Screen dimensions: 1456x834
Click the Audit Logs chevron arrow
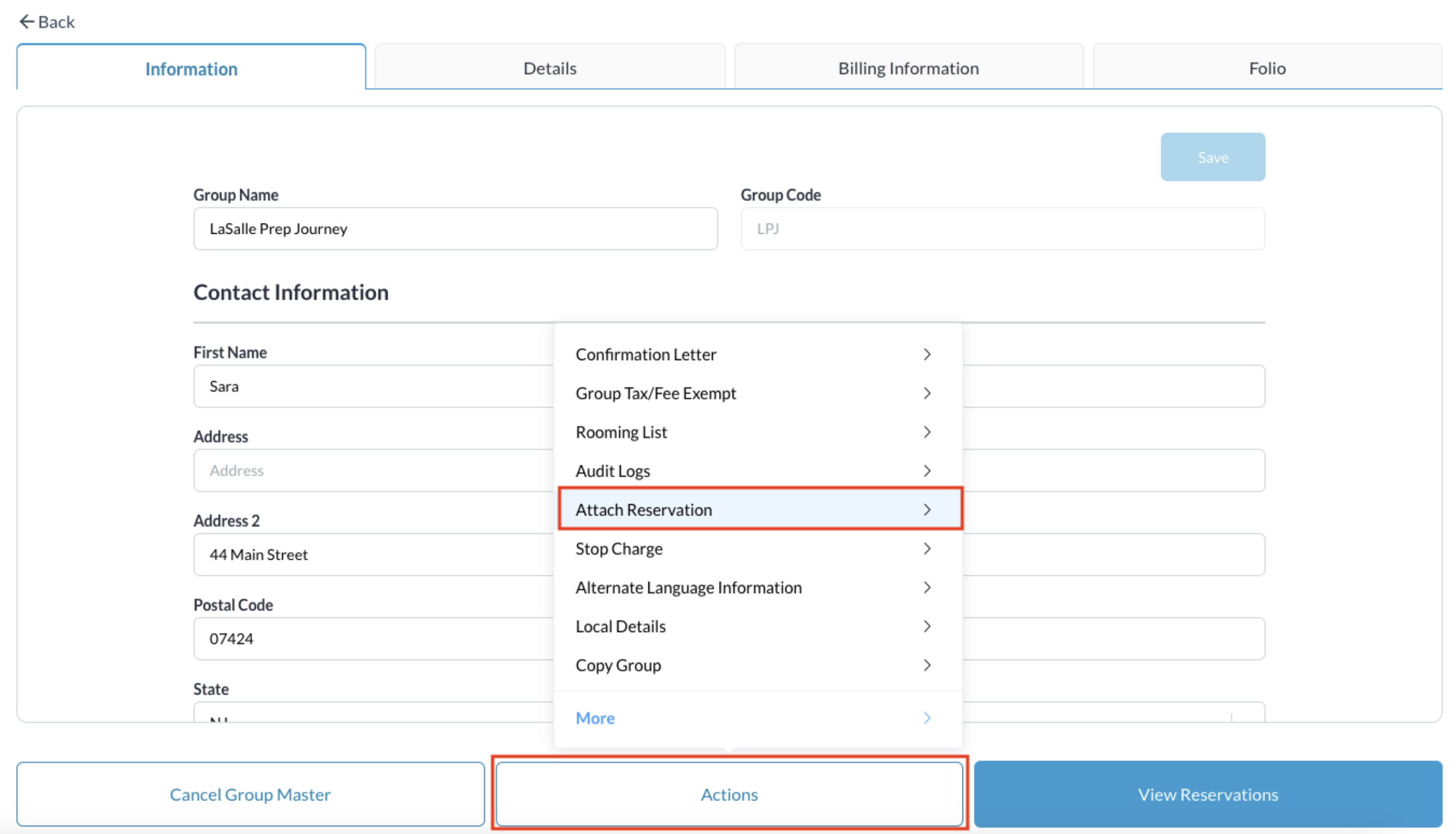927,471
